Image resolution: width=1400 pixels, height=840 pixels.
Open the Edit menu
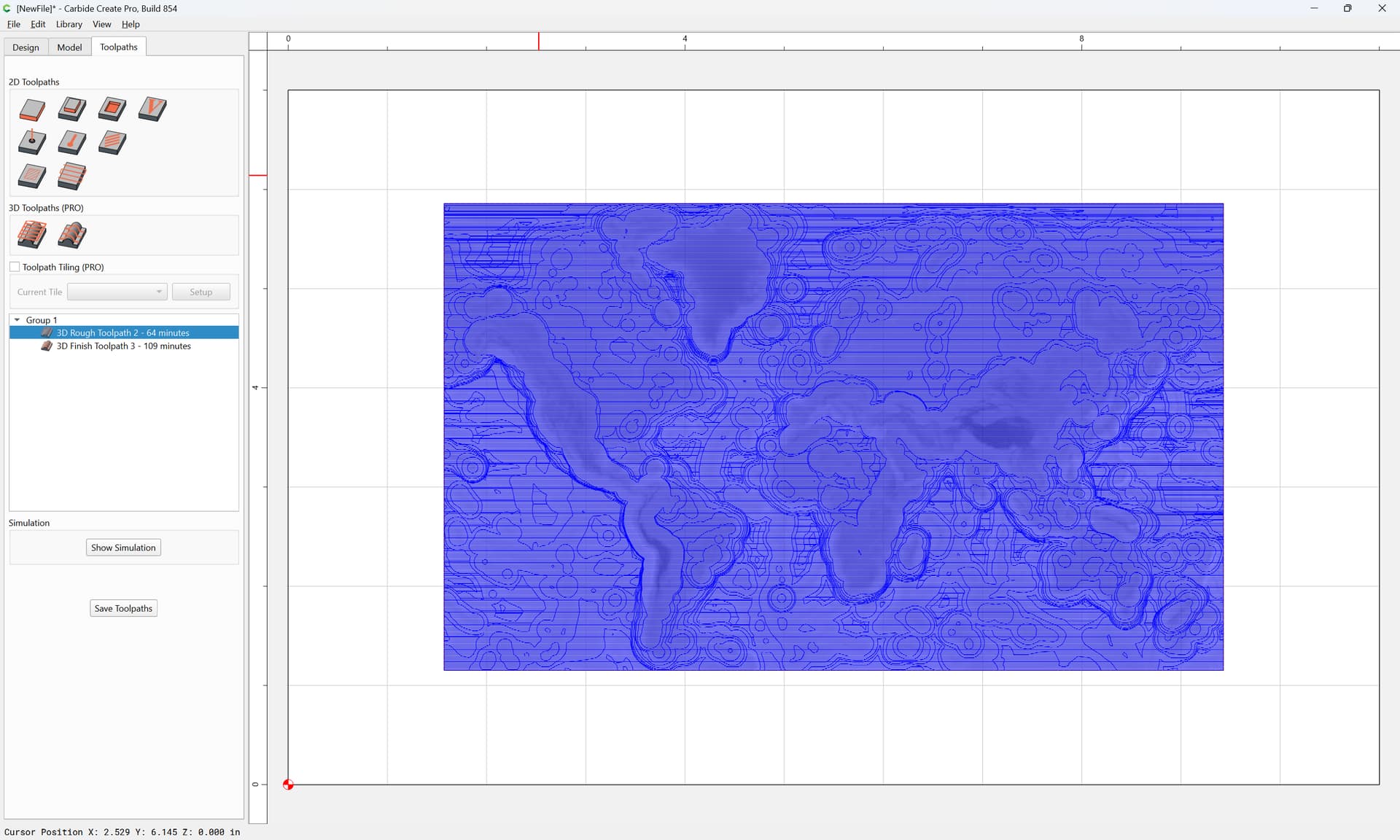pyautogui.click(x=38, y=24)
